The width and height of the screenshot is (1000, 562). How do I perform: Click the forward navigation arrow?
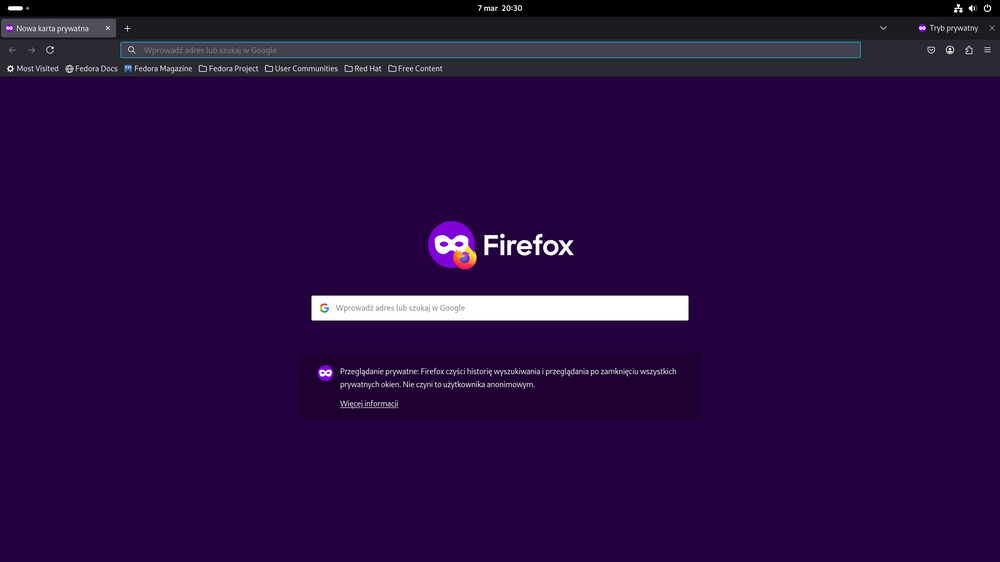click(x=31, y=50)
